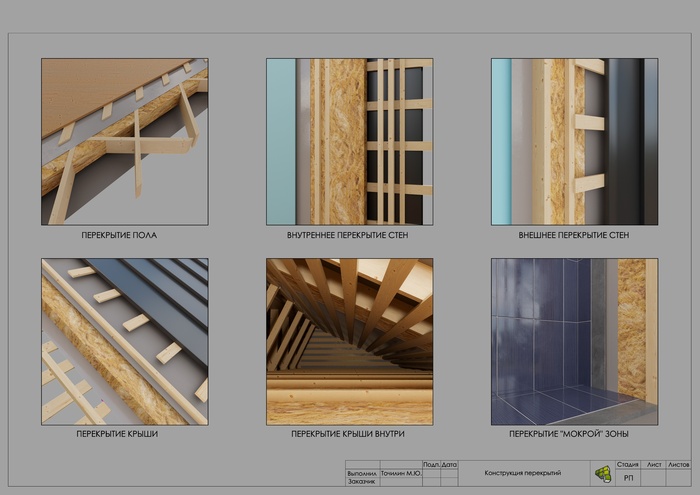
Task: Click the Листов header cell
Action: [678, 465]
